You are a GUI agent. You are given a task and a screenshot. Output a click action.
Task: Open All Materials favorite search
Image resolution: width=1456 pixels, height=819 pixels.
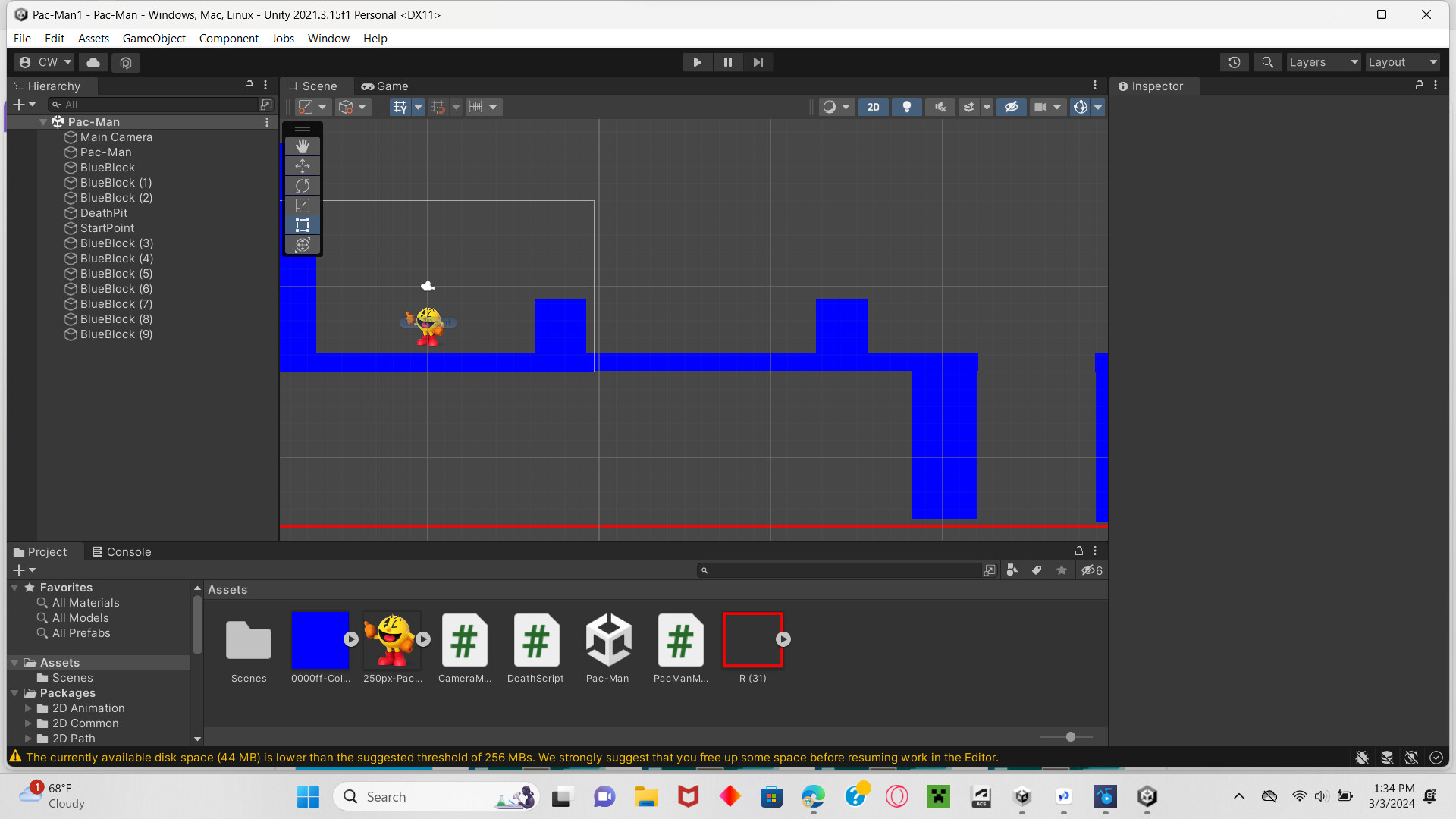(86, 603)
